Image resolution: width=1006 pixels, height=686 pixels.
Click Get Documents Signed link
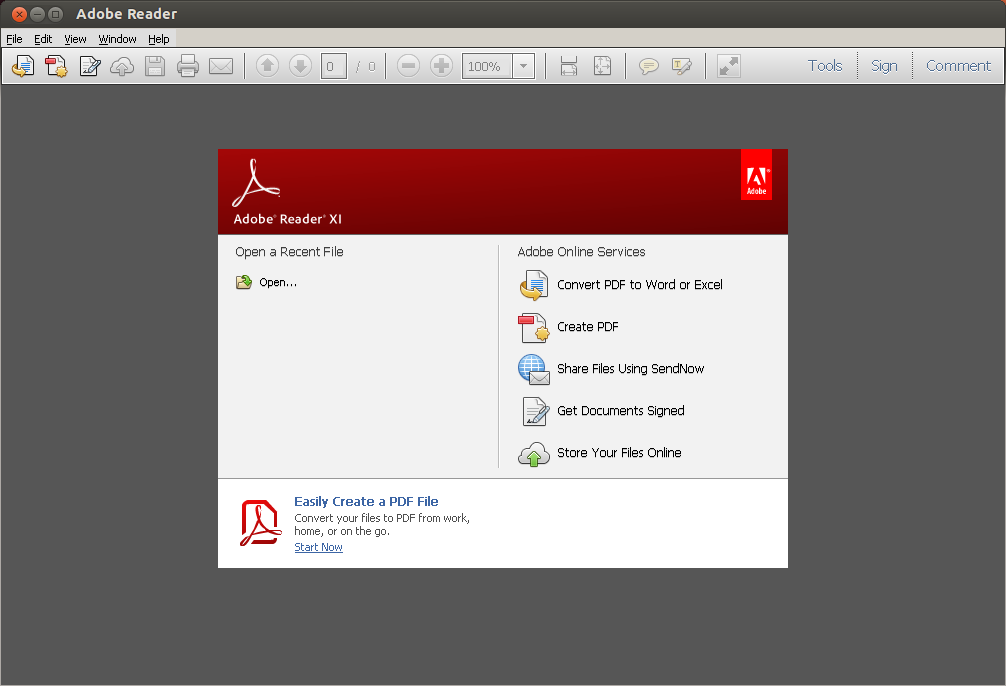620,411
